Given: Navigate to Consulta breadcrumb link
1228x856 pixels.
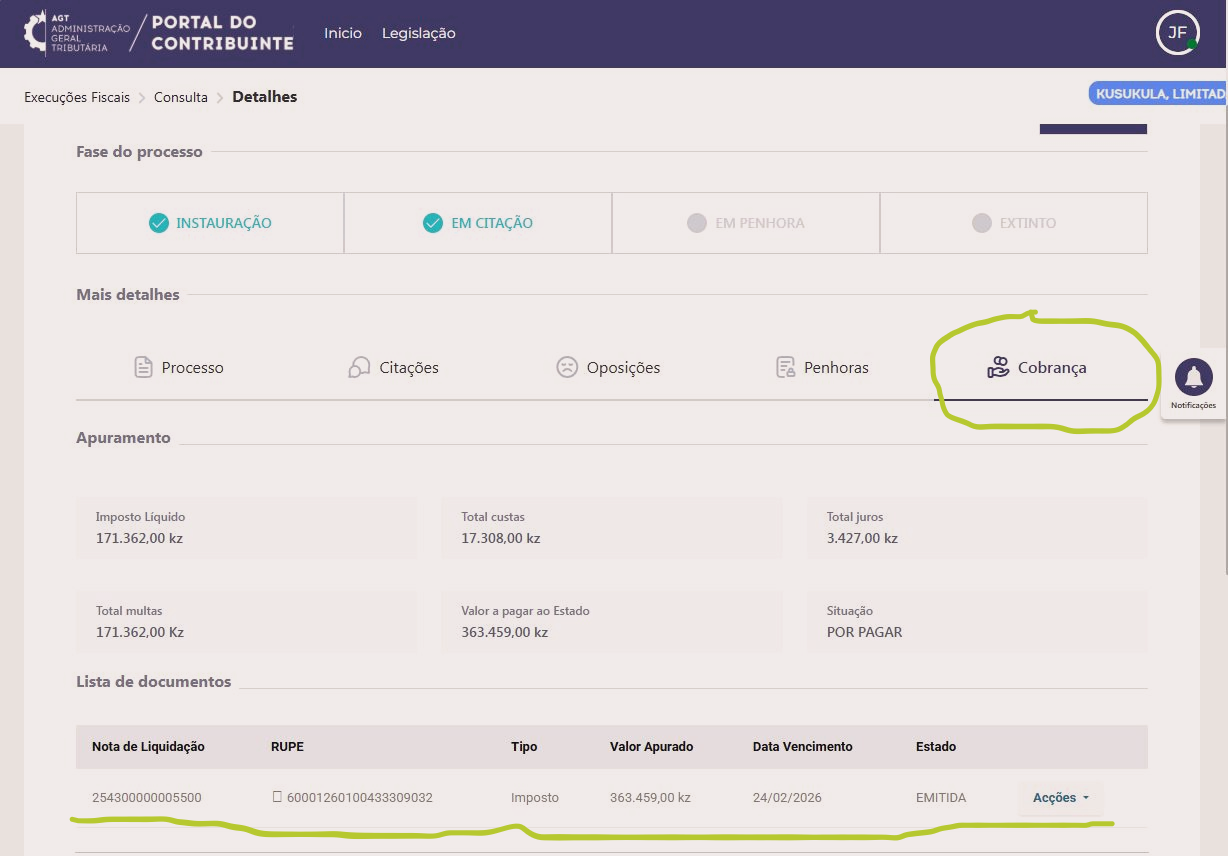Looking at the screenshot, I should (181, 97).
